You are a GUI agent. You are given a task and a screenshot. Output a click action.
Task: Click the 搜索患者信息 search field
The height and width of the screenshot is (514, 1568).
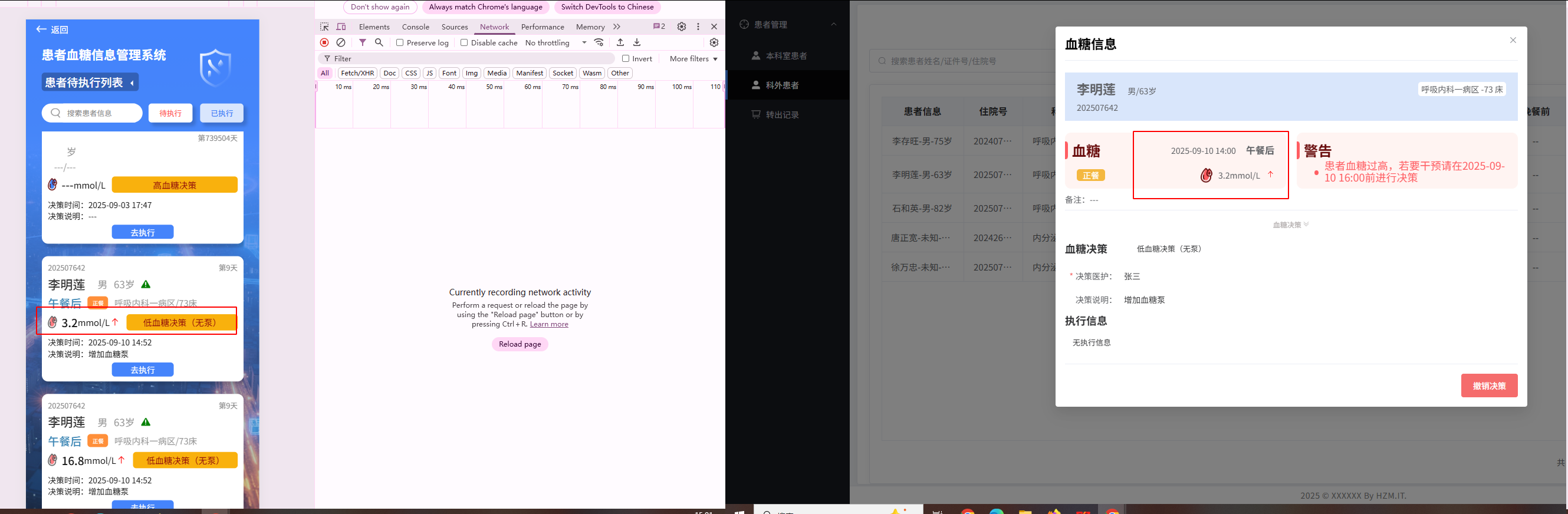(92, 113)
